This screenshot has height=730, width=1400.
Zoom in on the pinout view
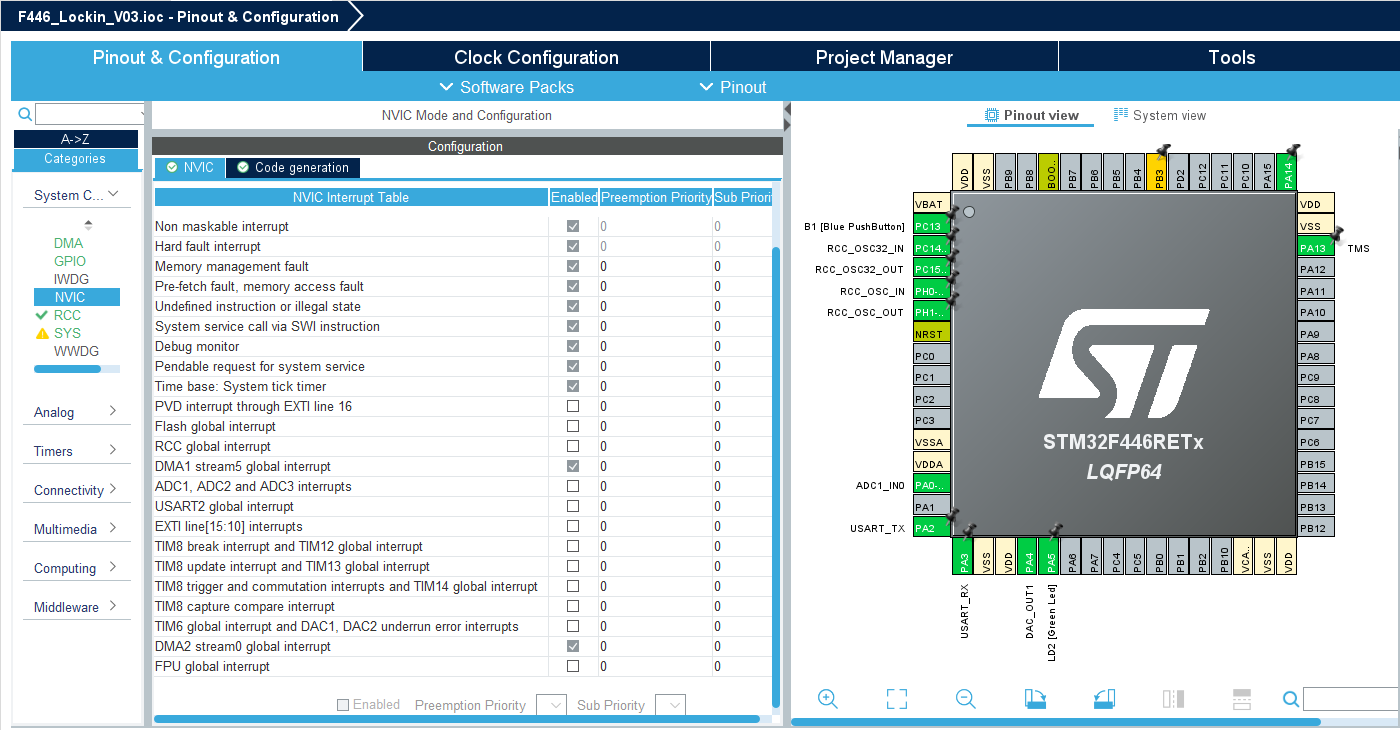pyautogui.click(x=827, y=699)
